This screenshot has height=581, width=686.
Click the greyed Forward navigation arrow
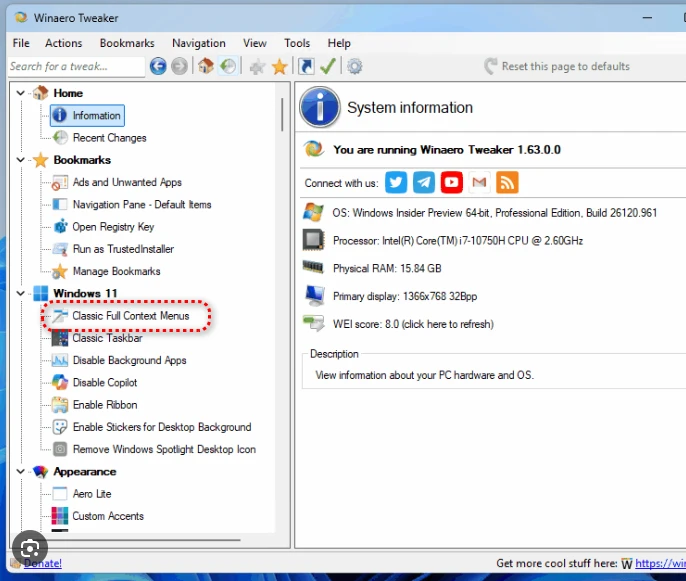(x=179, y=66)
